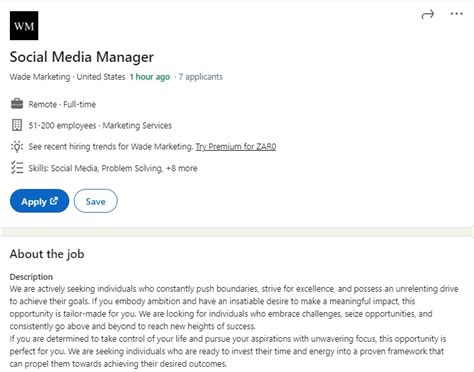Screen dimensions: 474x372
Task: Click the '1 hour ago' posting time
Action: point(150,77)
